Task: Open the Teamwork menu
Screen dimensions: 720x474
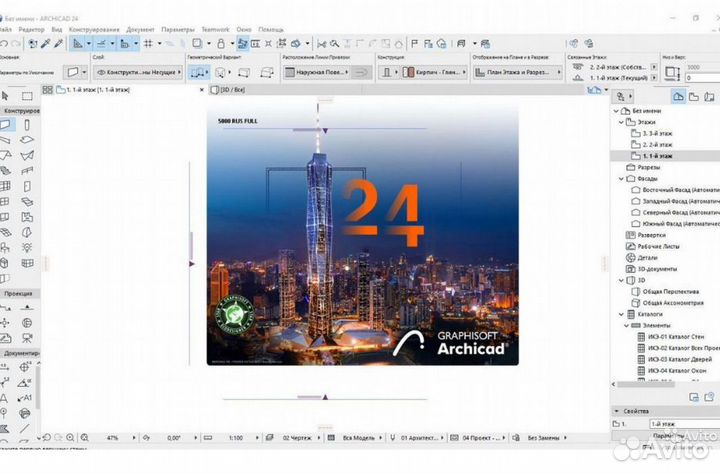Action: [x=215, y=29]
